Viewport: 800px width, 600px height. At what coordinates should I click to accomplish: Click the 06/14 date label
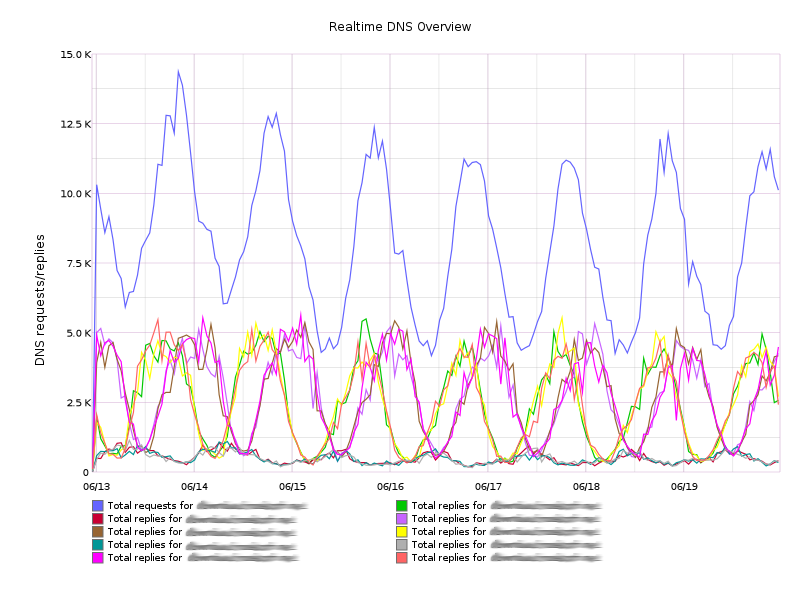click(194, 486)
